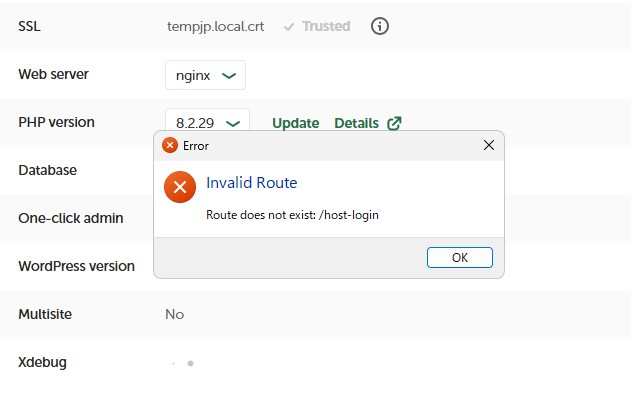631x409 pixels.
Task: Click the Error dialog title text
Action: click(x=196, y=146)
